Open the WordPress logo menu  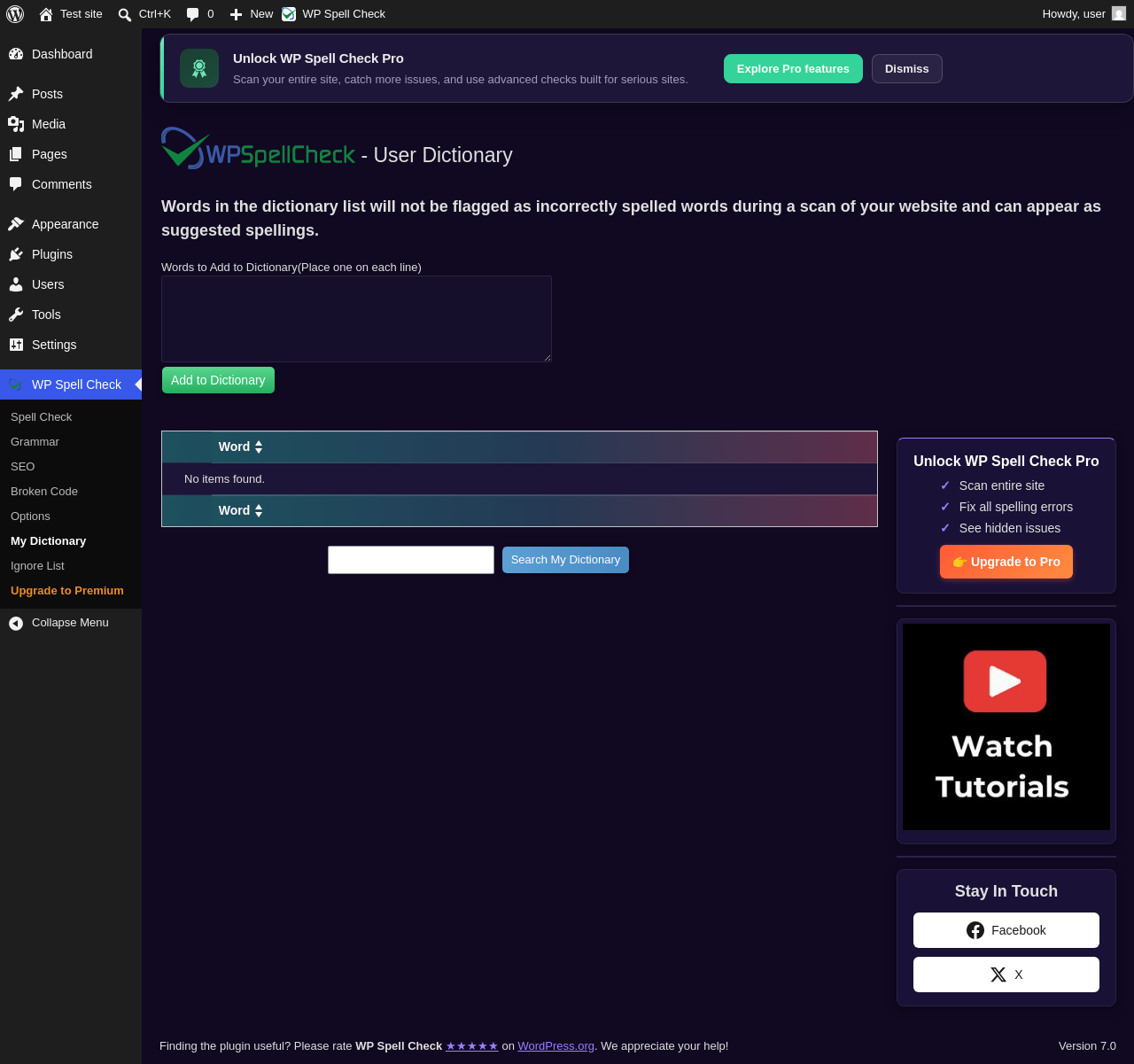15,14
